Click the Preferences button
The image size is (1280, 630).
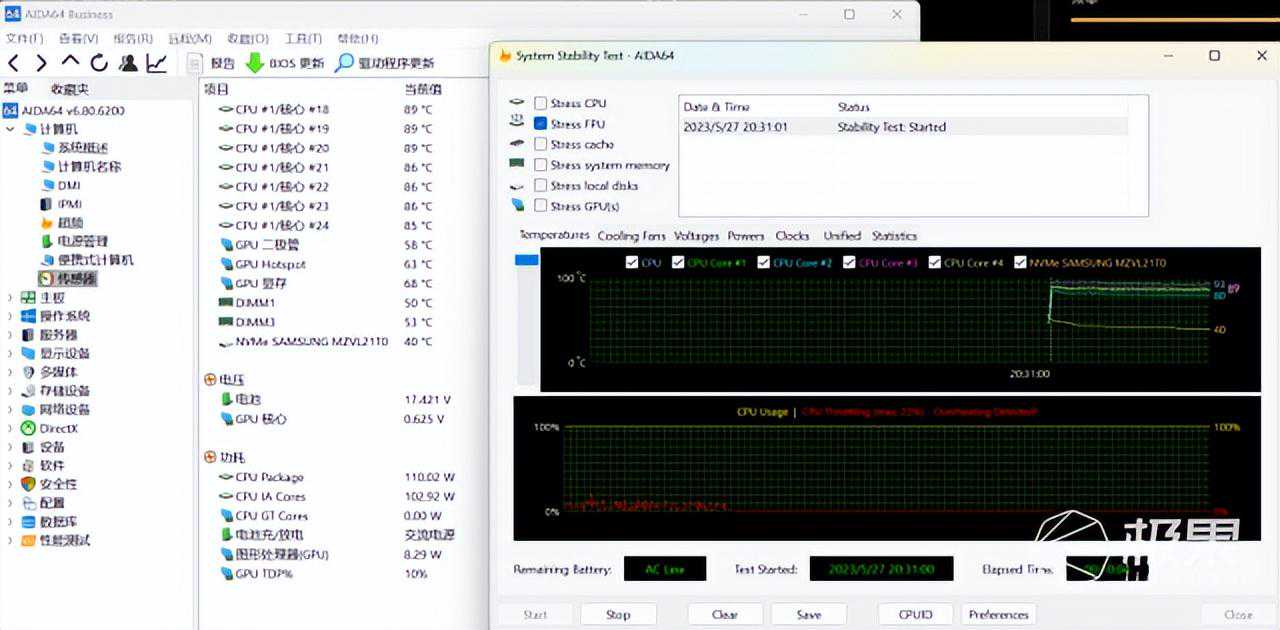998,614
